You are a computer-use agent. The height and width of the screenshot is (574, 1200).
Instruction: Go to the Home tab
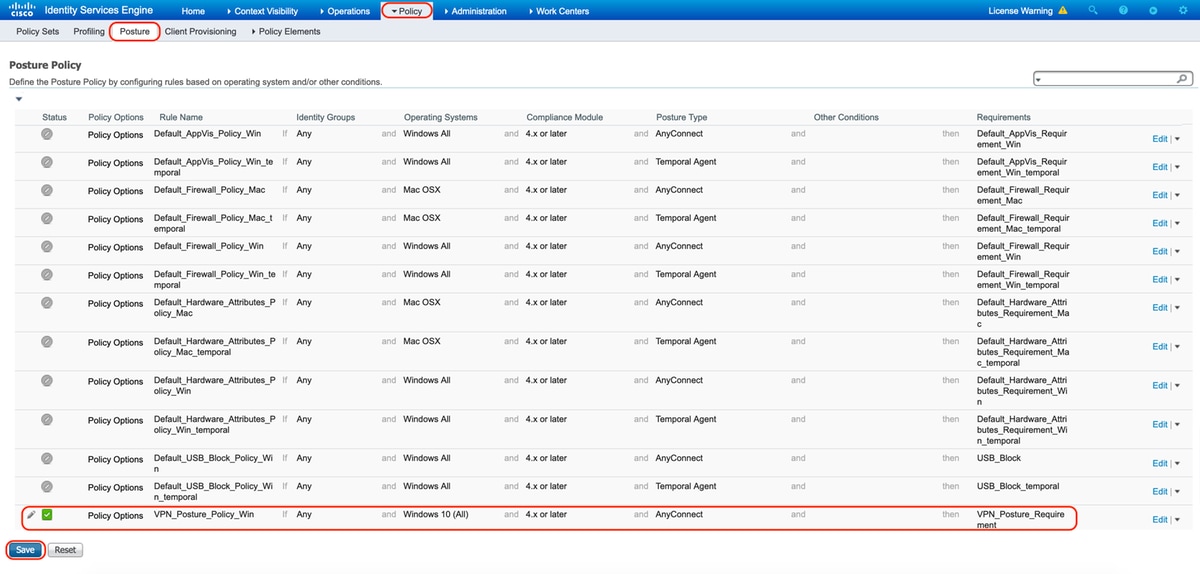pos(194,11)
